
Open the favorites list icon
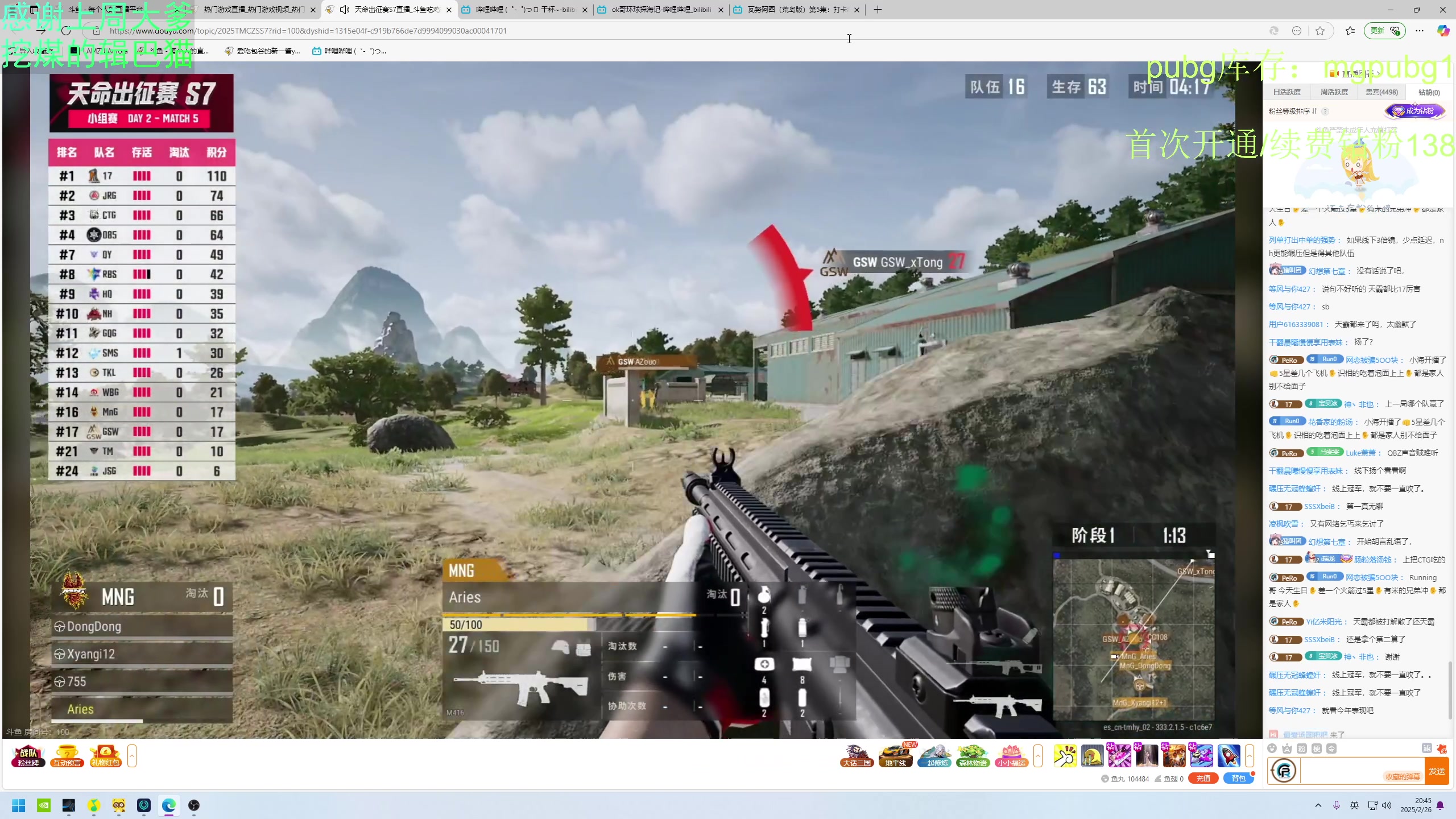point(1350,31)
